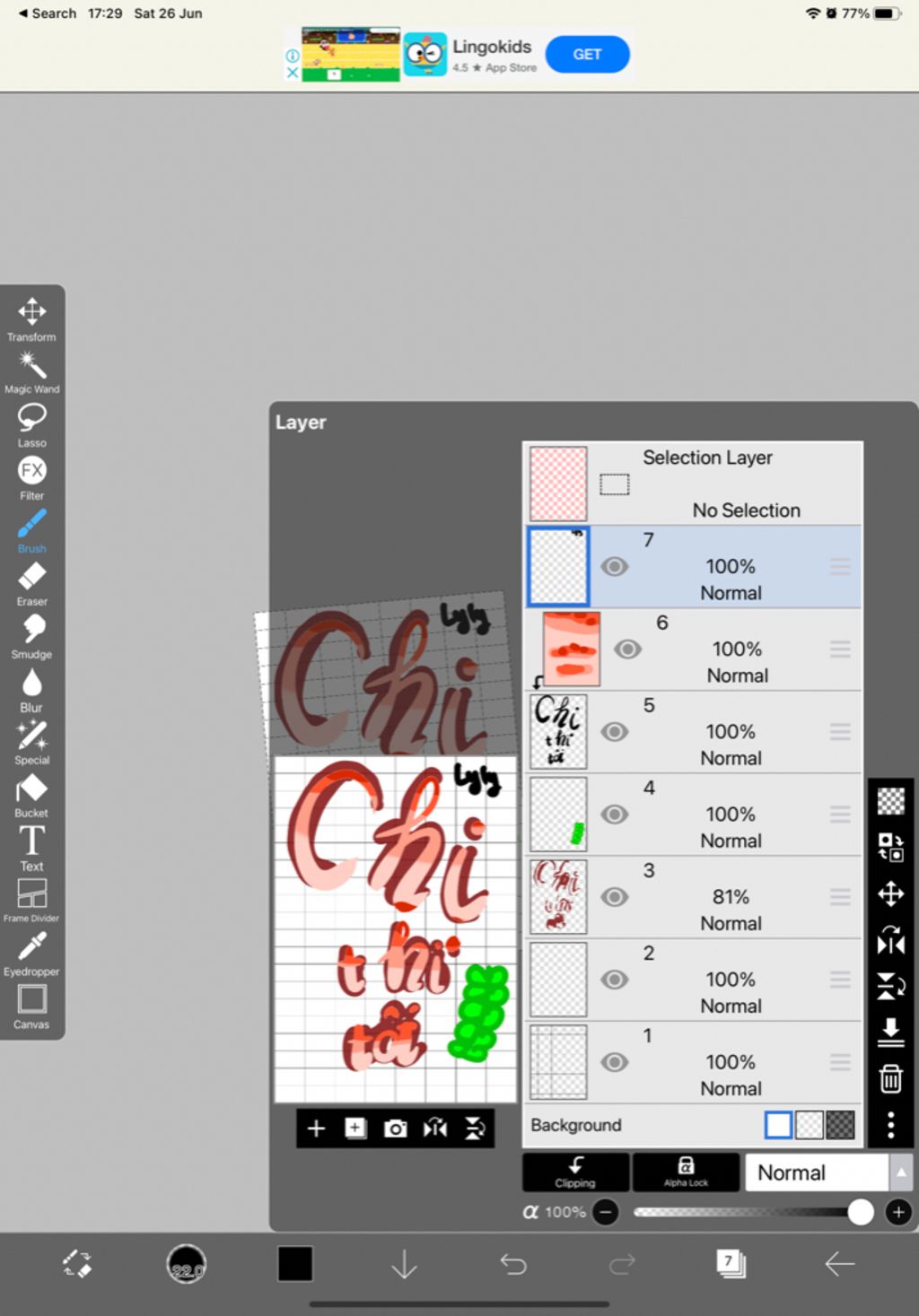This screenshot has width=919, height=1316.
Task: Select layer 1 row
Action: point(693,1061)
